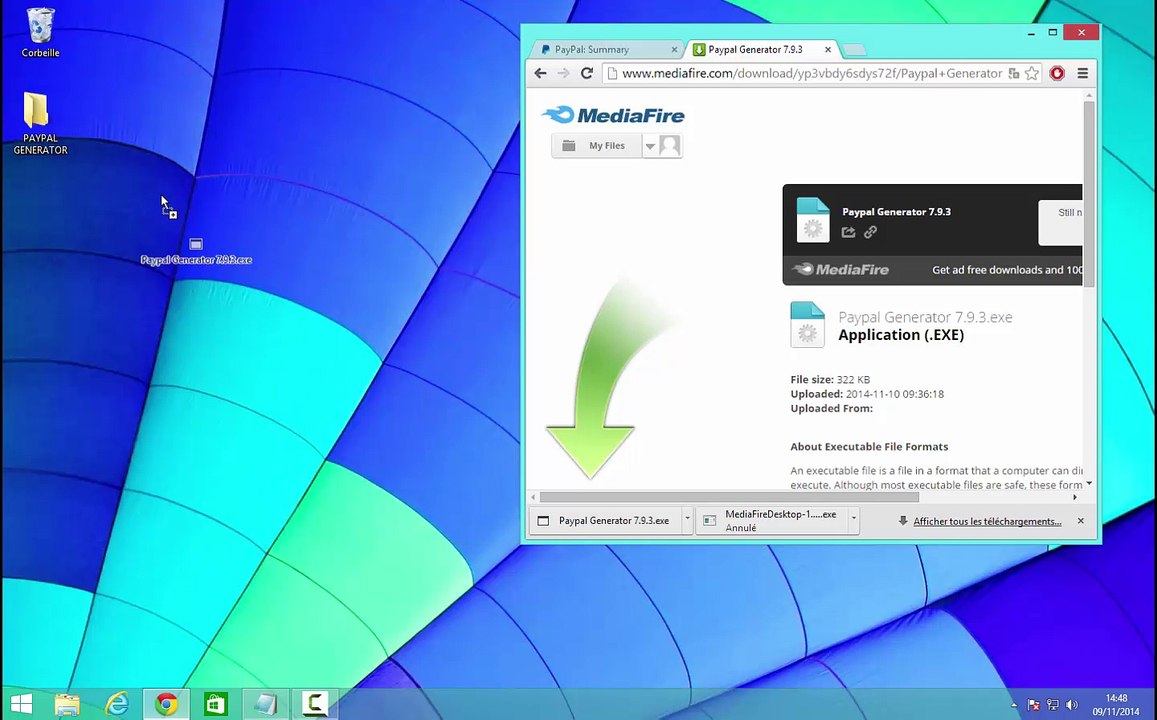Screen dimensions: 1157x720
Task: Click the Chrome forward arrow
Action: (x=564, y=73)
